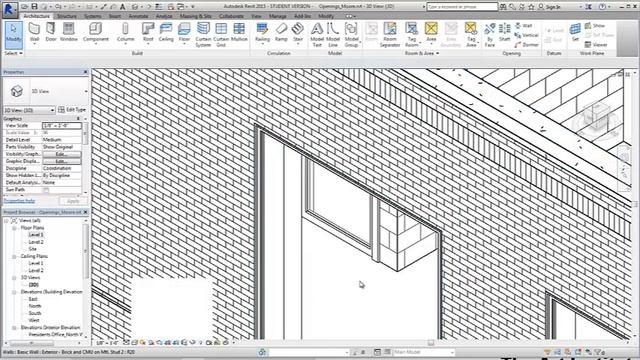Collapse the Graphics properties section

[78, 118]
